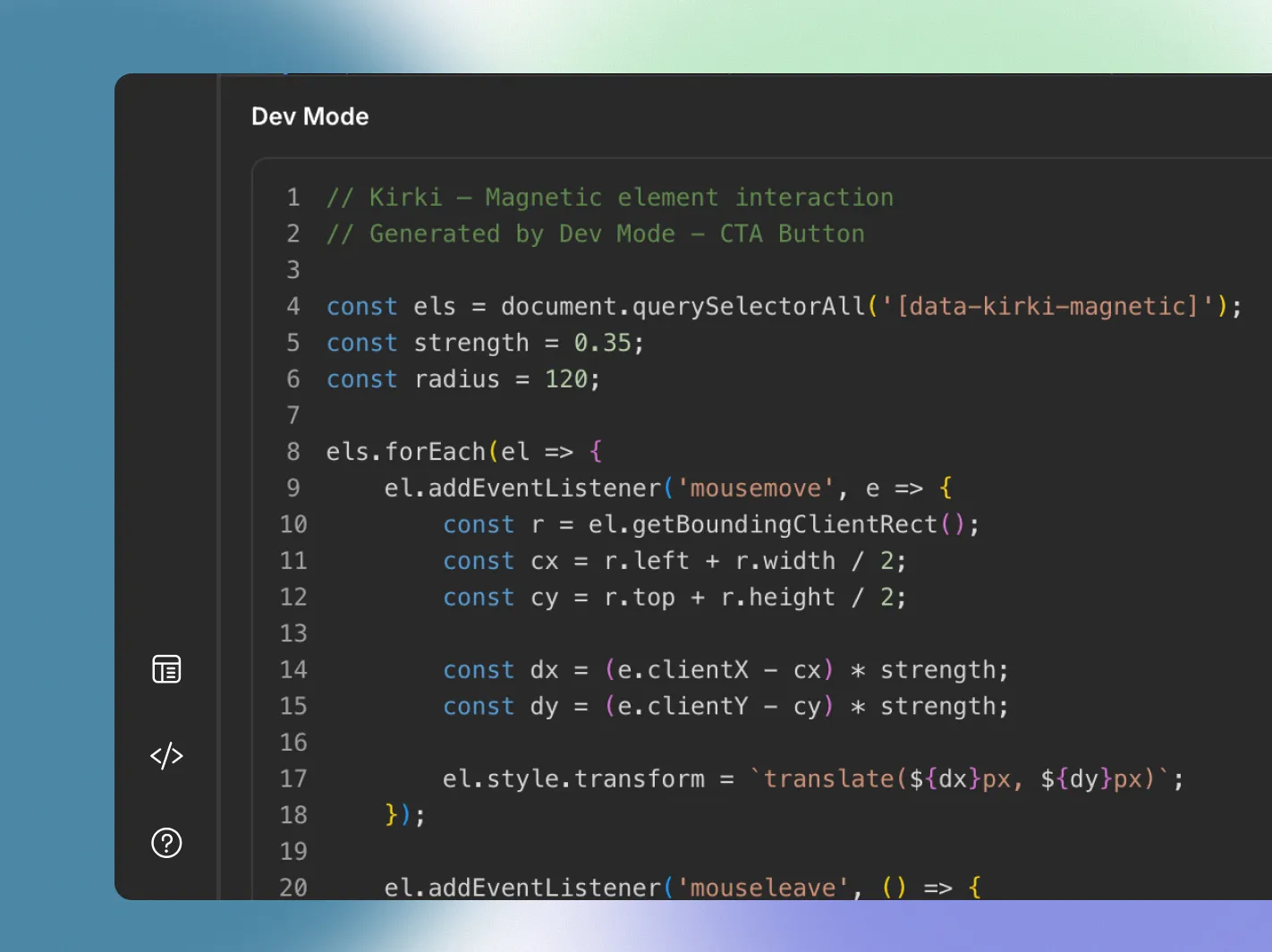Screen dimensions: 1272x952
Task: Click the 'mousemove' string on line 9
Action: pos(755,489)
